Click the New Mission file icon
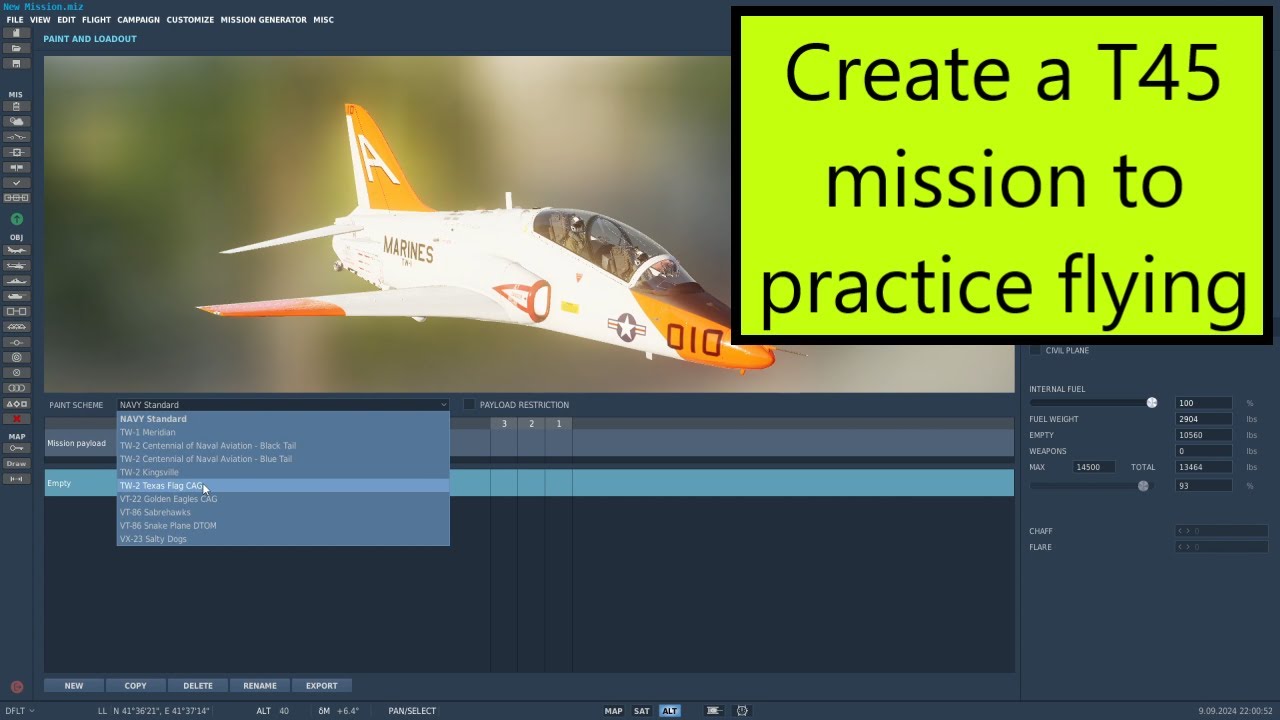This screenshot has height=720, width=1280. [x=16, y=33]
